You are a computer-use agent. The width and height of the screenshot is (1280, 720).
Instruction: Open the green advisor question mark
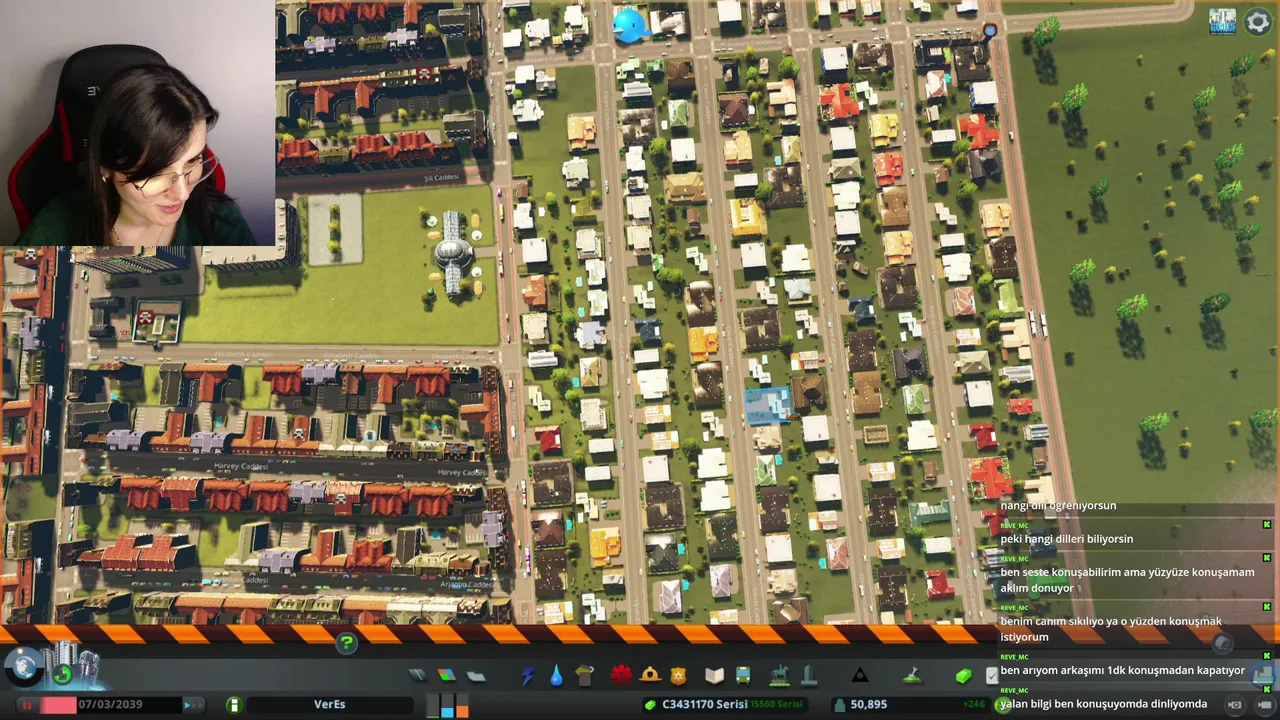pyautogui.click(x=346, y=643)
